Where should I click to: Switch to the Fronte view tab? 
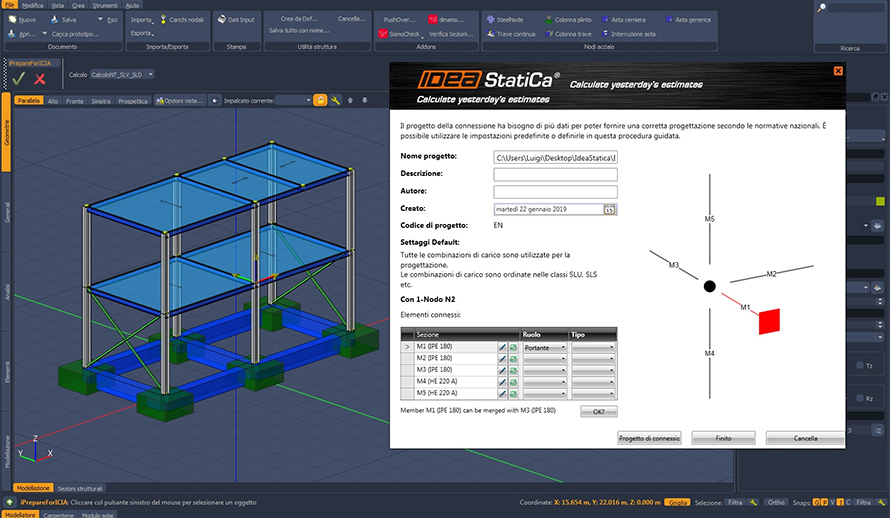click(x=74, y=100)
